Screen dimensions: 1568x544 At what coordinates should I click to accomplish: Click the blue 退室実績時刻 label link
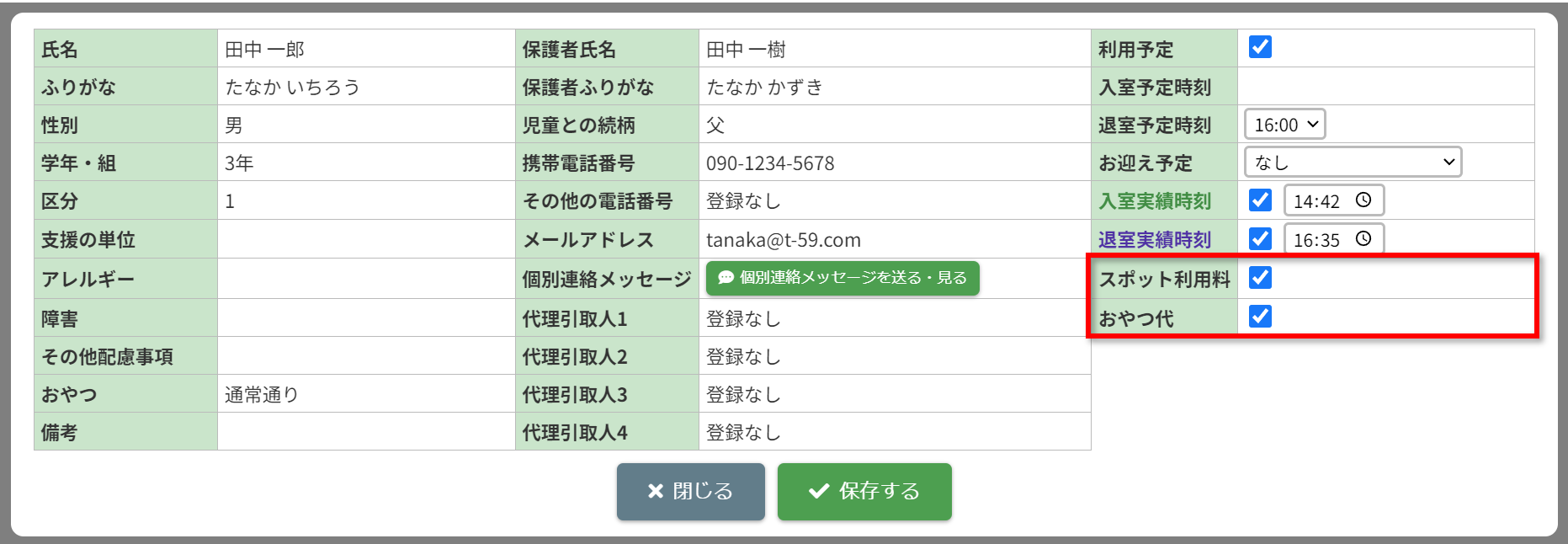pos(1154,240)
